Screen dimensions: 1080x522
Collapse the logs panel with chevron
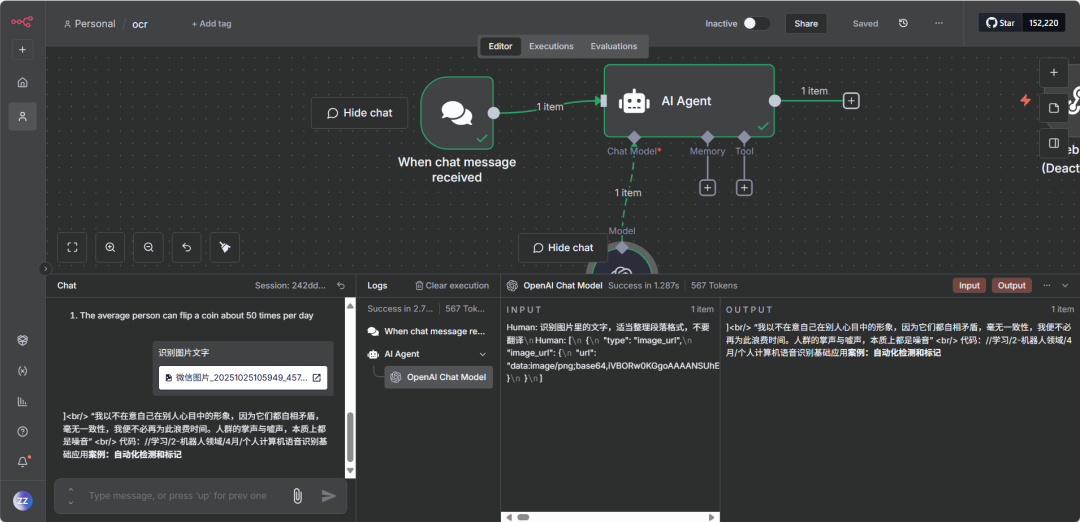click(1067, 285)
